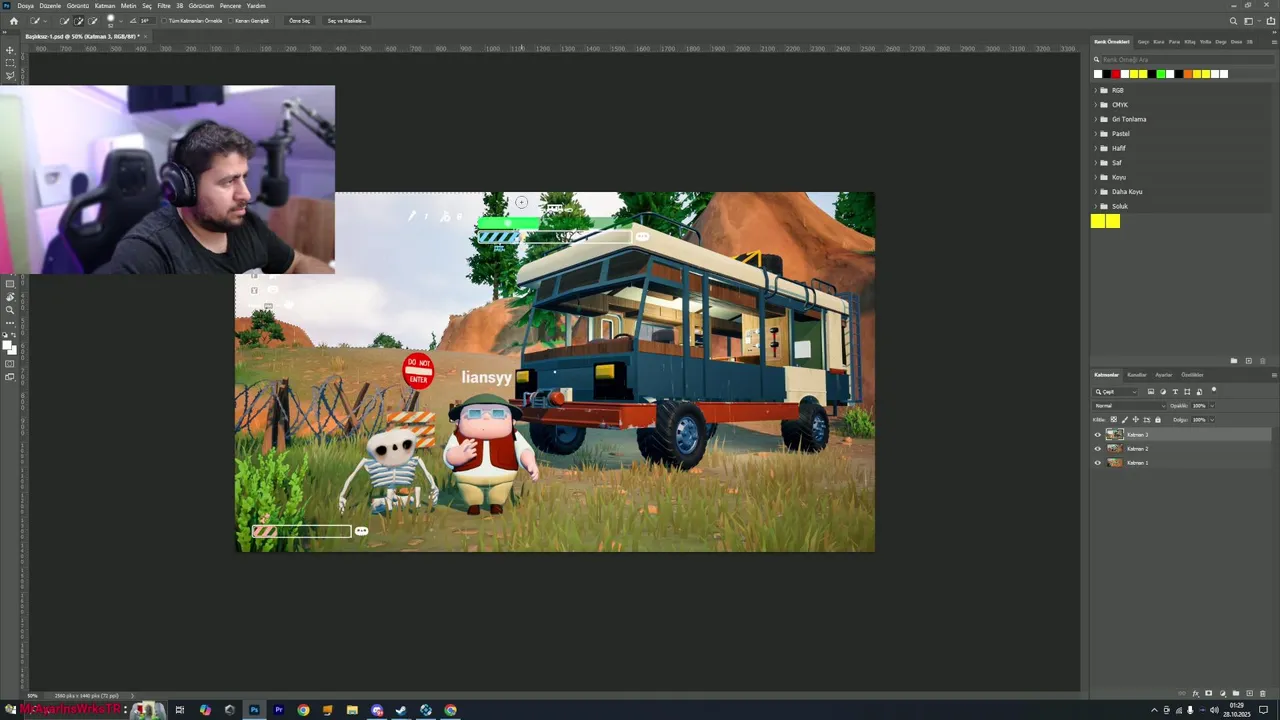Select the Katman 2 layer thumbnail
Image resolution: width=1280 pixels, height=720 pixels.
(1114, 449)
